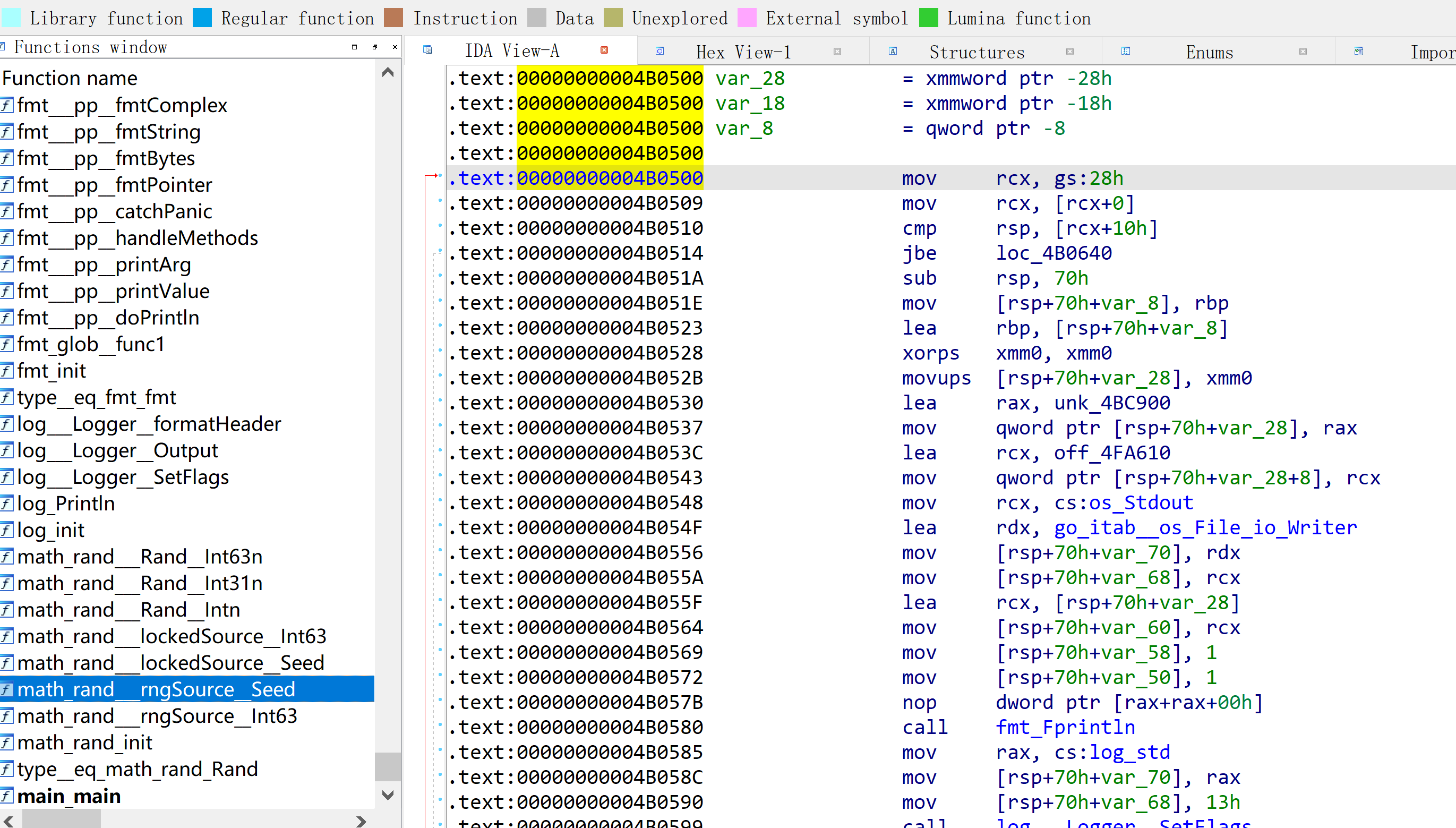Float the Functions window panel
The height and width of the screenshot is (828, 1456).
[375, 47]
